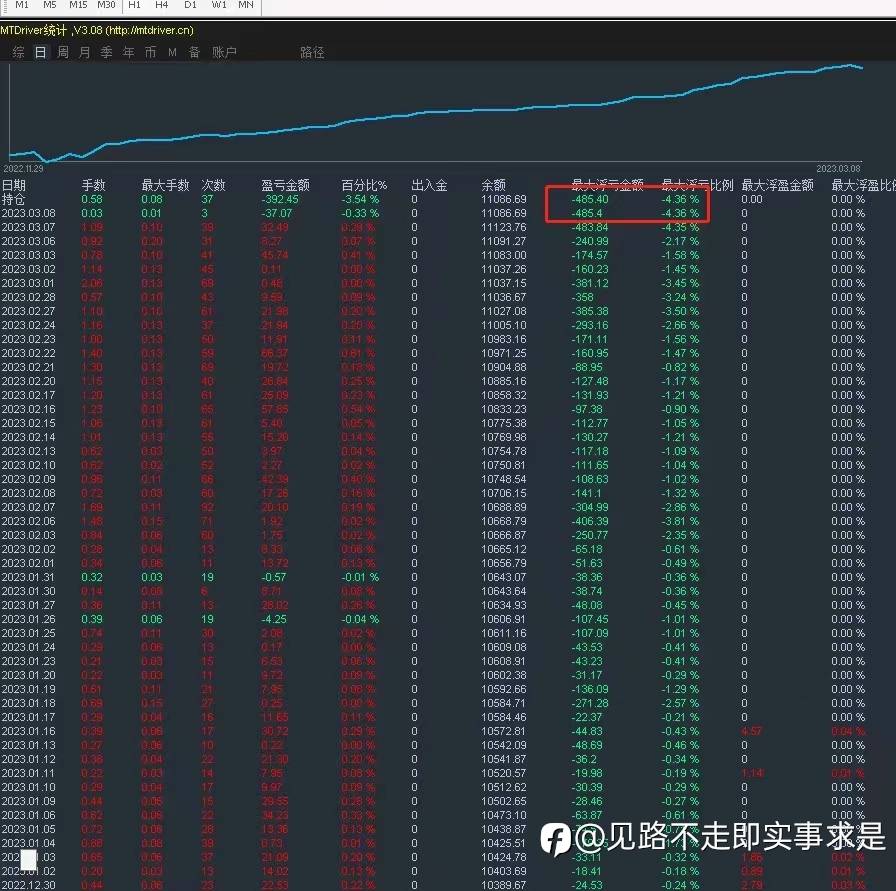Open the 综 summary statistics tab
The height and width of the screenshot is (891, 896).
tap(18, 53)
